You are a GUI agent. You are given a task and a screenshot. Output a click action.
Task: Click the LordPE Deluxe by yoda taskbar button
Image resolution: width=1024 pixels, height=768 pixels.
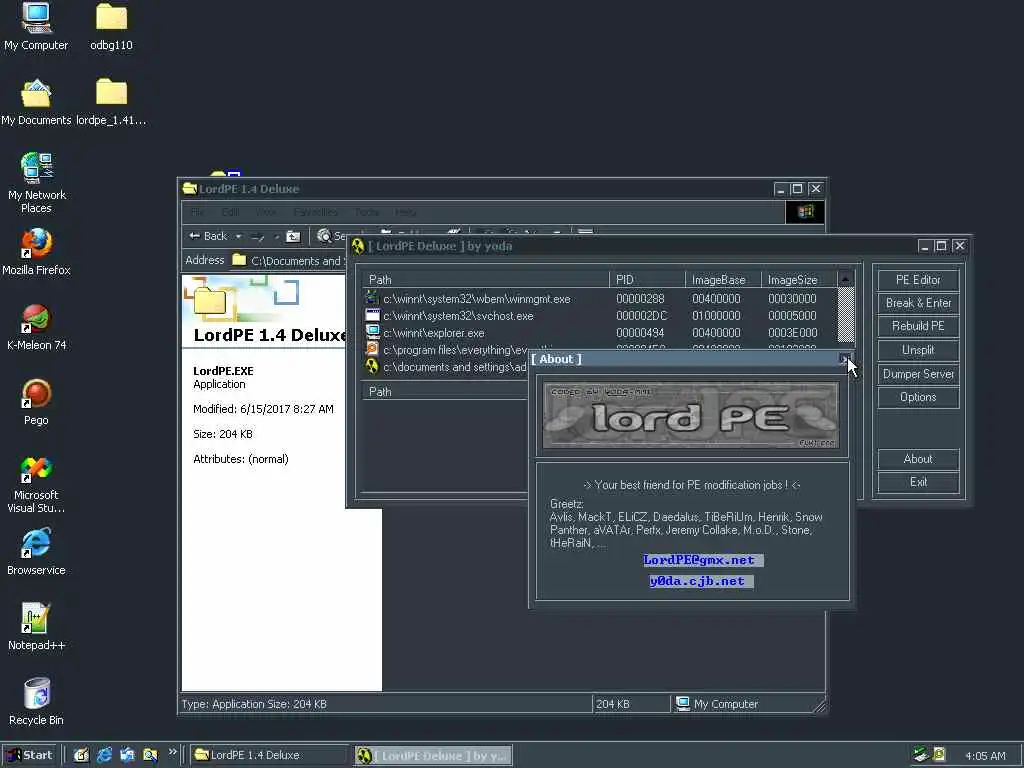434,756
